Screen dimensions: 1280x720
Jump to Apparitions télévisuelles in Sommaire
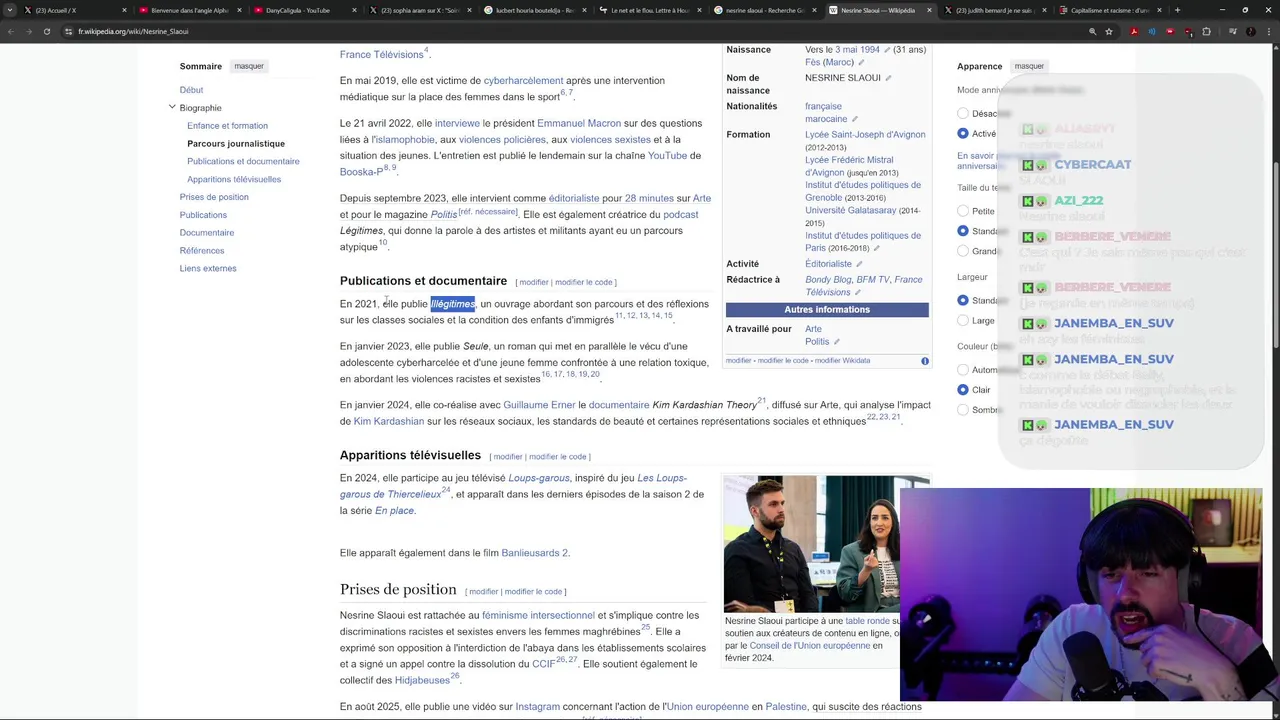tap(234, 179)
